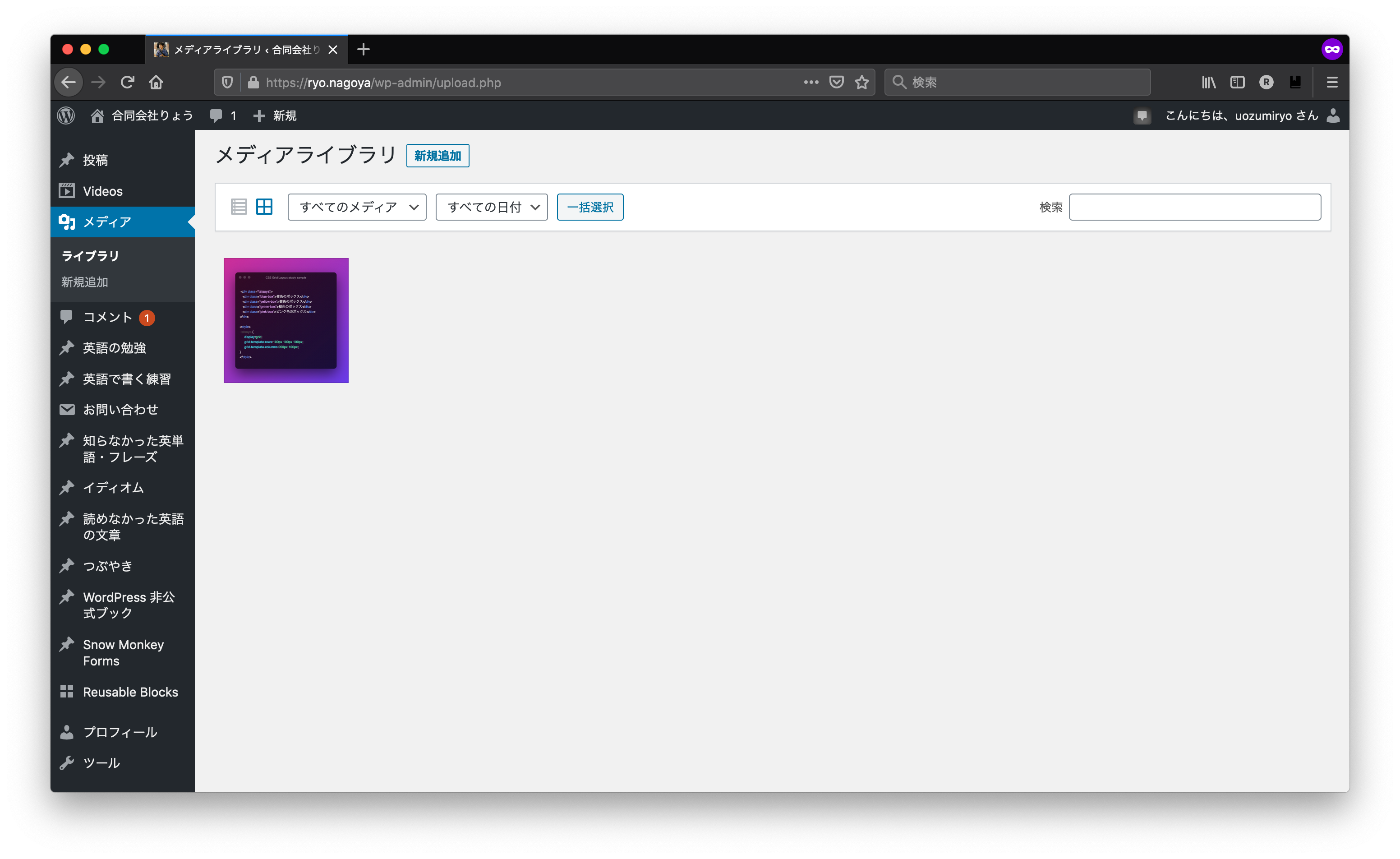
Task: Click the browser home icon
Action: pos(156,83)
